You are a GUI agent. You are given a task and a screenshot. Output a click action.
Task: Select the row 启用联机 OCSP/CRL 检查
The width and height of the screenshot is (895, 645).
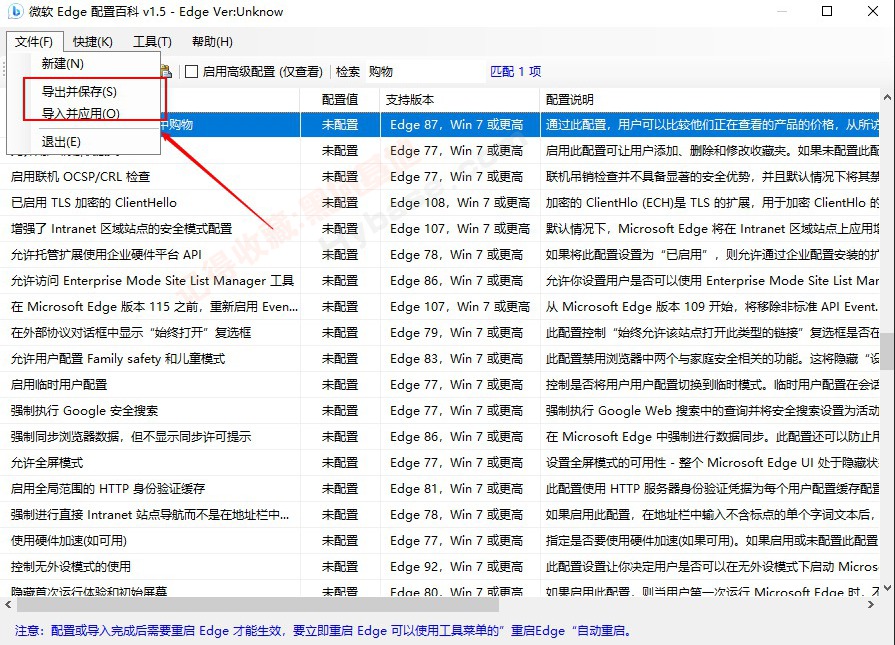440,177
